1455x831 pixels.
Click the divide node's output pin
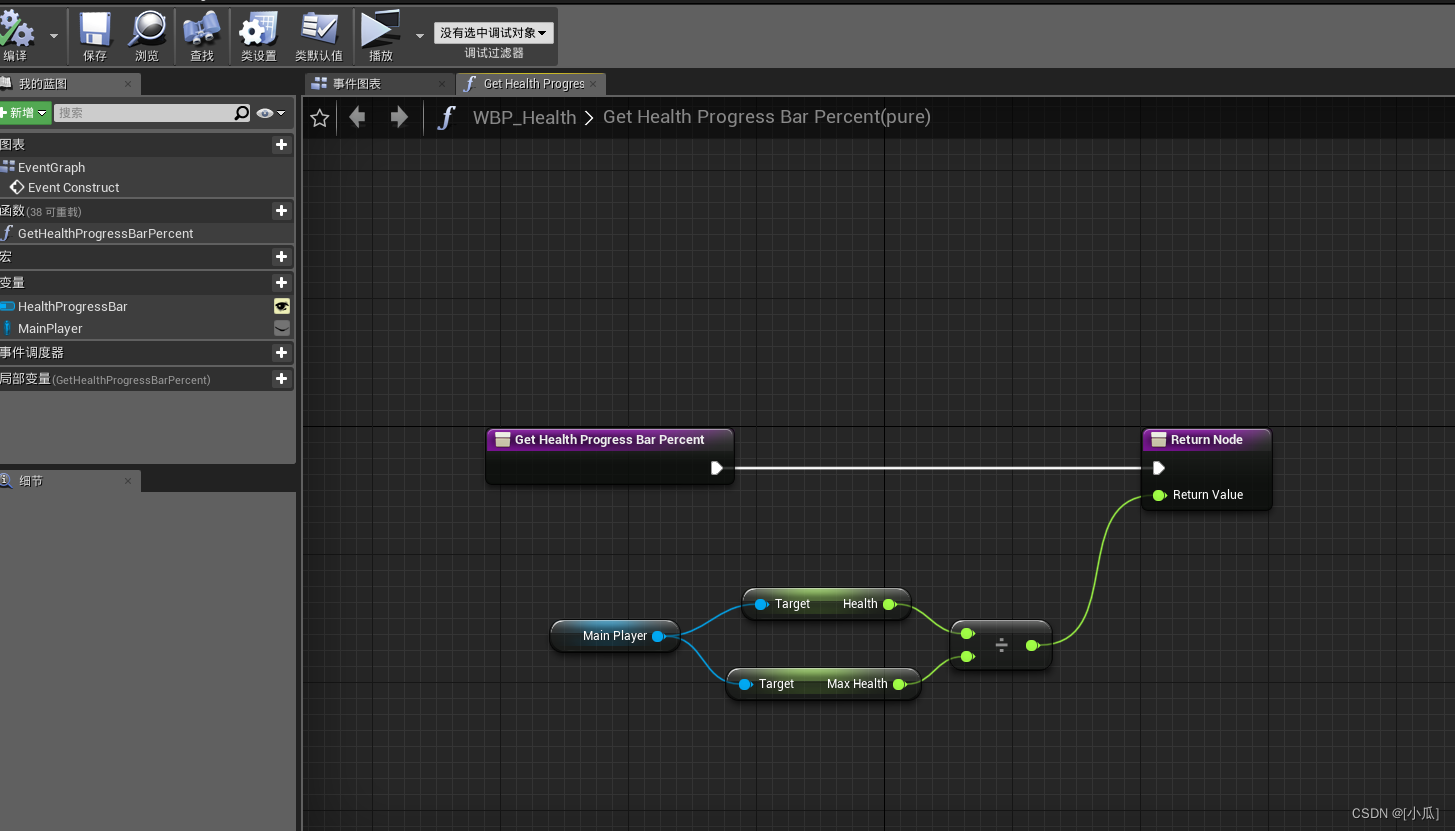1032,646
